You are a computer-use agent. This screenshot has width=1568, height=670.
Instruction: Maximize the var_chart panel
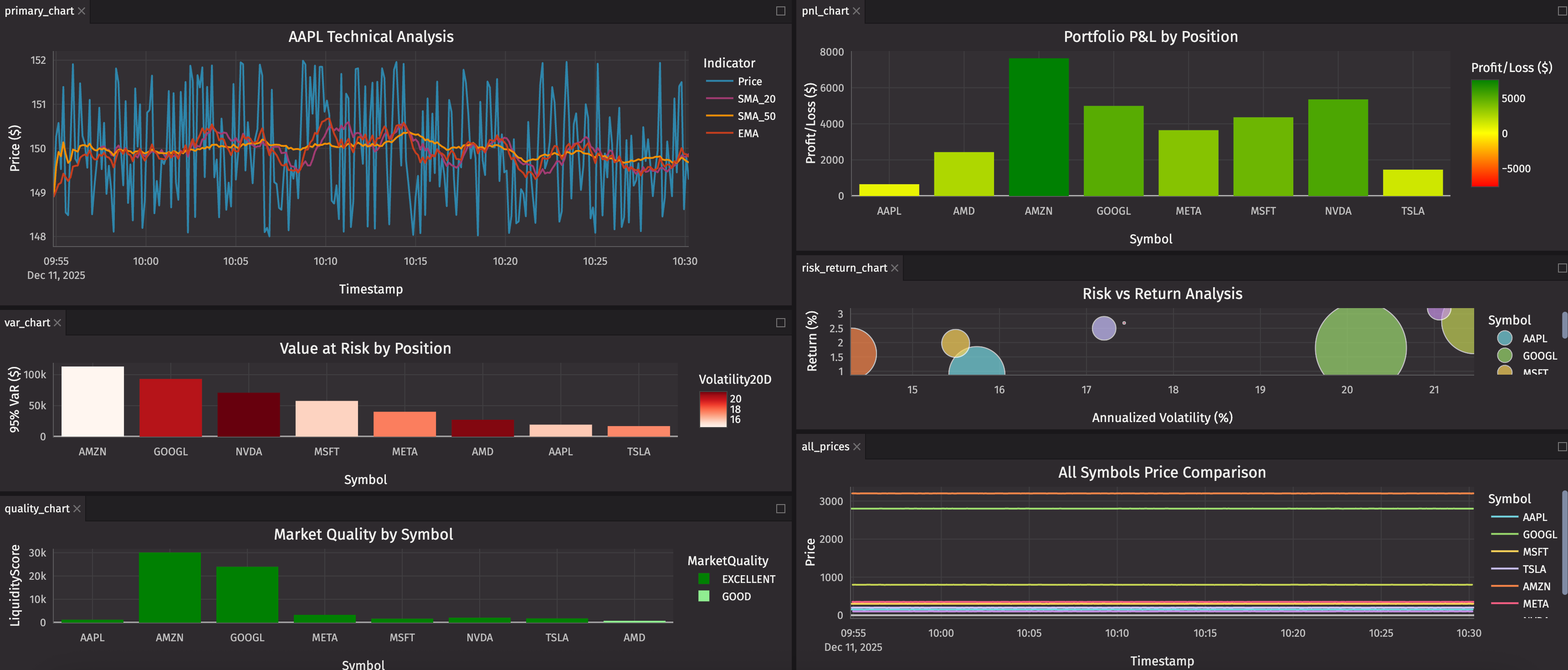coord(780,323)
